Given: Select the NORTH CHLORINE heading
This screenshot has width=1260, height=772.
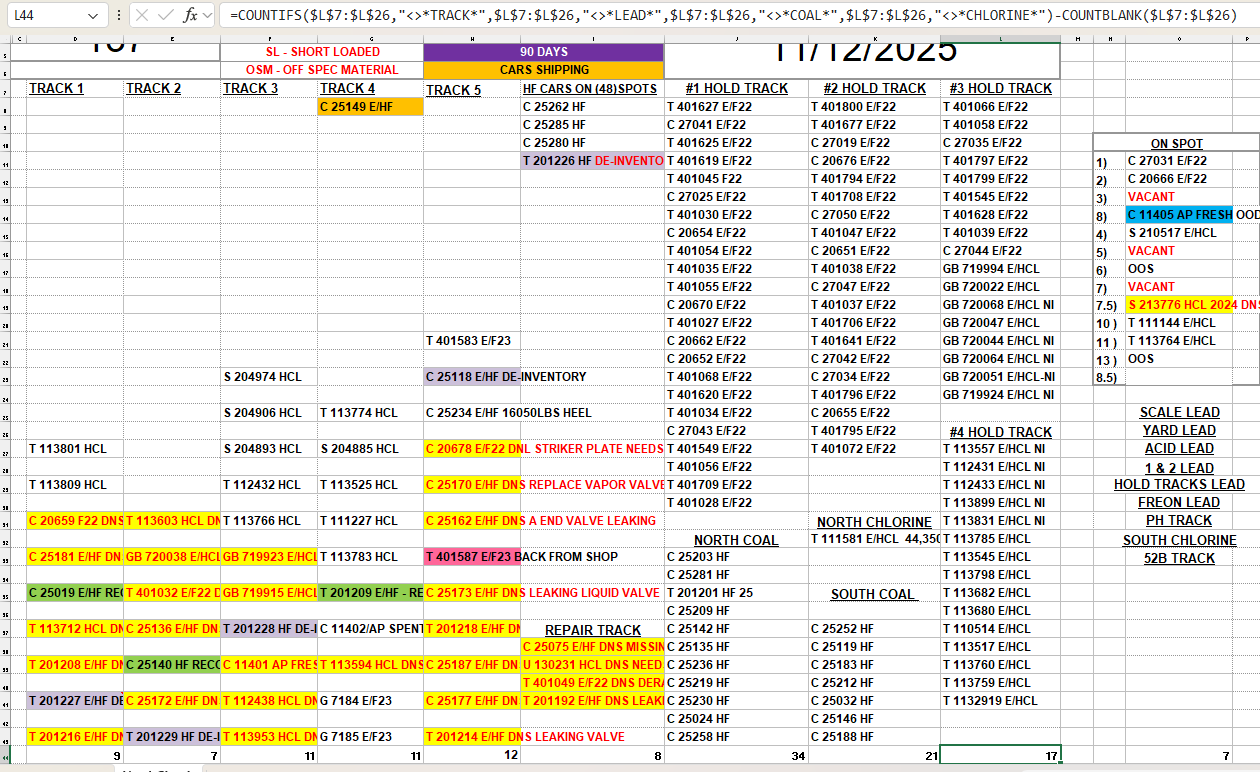Looking at the screenshot, I should coord(874,522).
